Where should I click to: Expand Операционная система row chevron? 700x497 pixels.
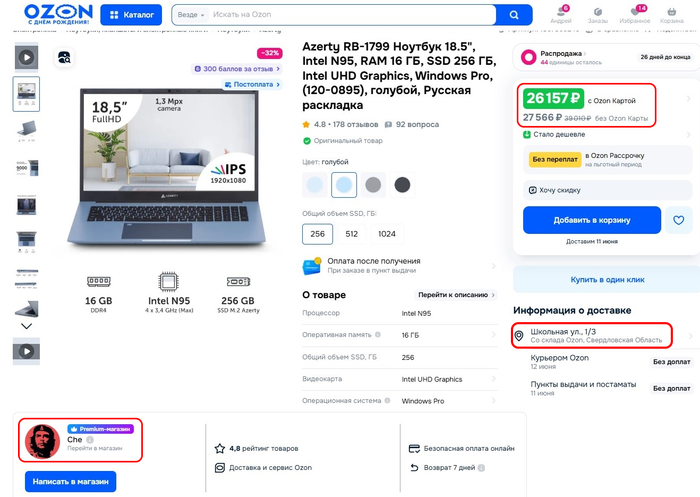click(493, 401)
